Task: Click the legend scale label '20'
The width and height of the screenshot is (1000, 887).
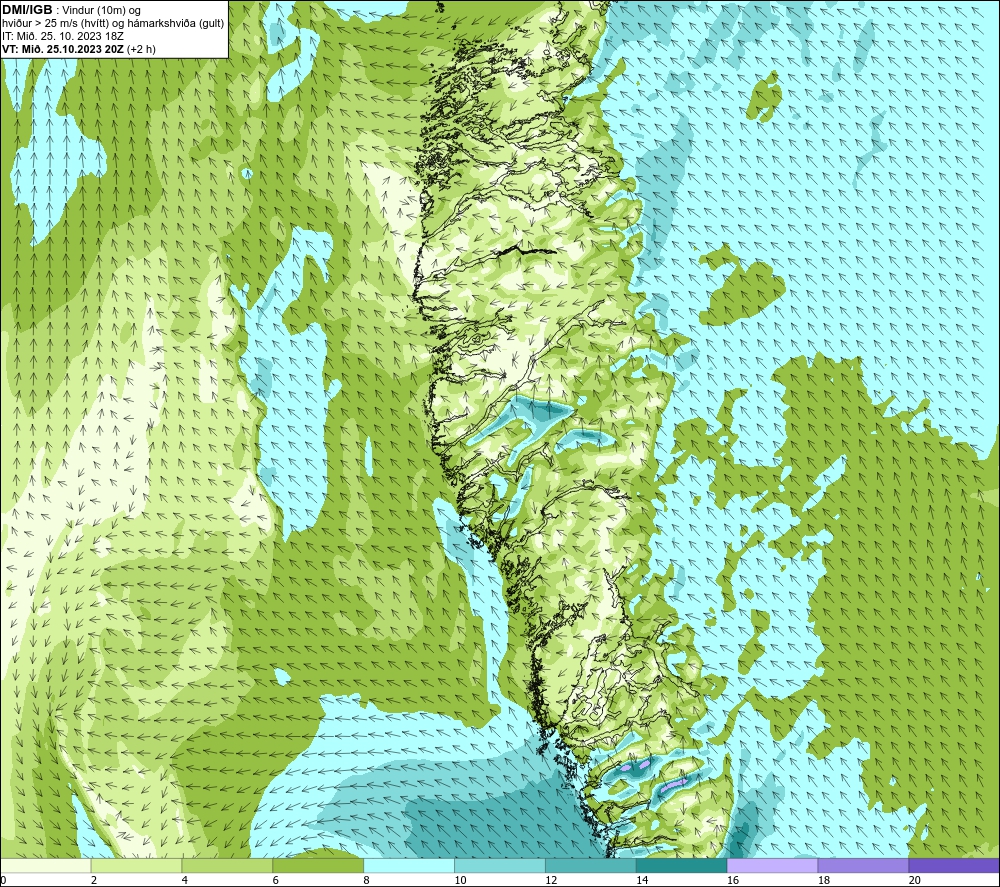Action: (915, 881)
